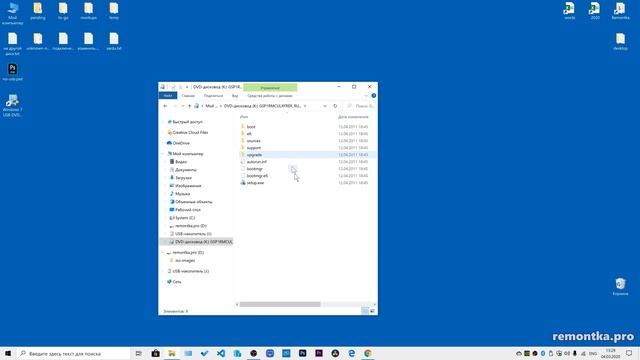The image size is (640, 360).
Task: Refresh the DVD drive folder view
Action: click(x=335, y=106)
